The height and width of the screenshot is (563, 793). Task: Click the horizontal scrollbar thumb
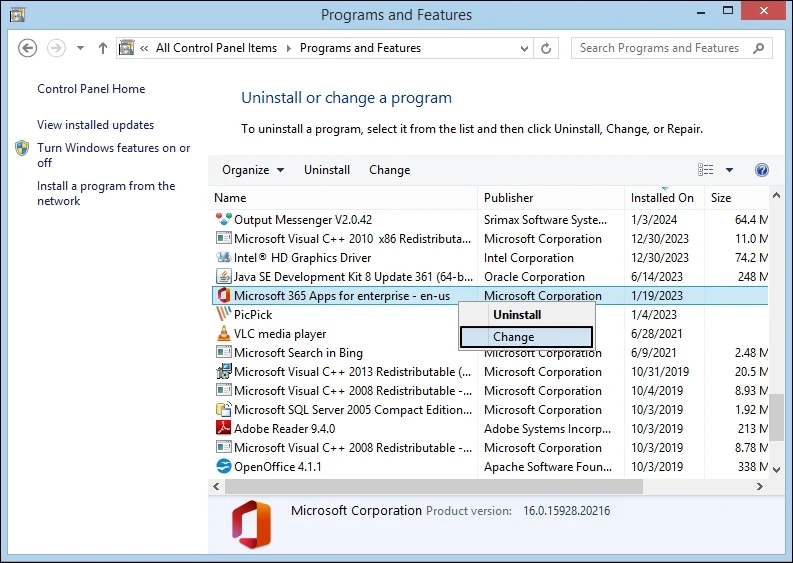[x=434, y=487]
